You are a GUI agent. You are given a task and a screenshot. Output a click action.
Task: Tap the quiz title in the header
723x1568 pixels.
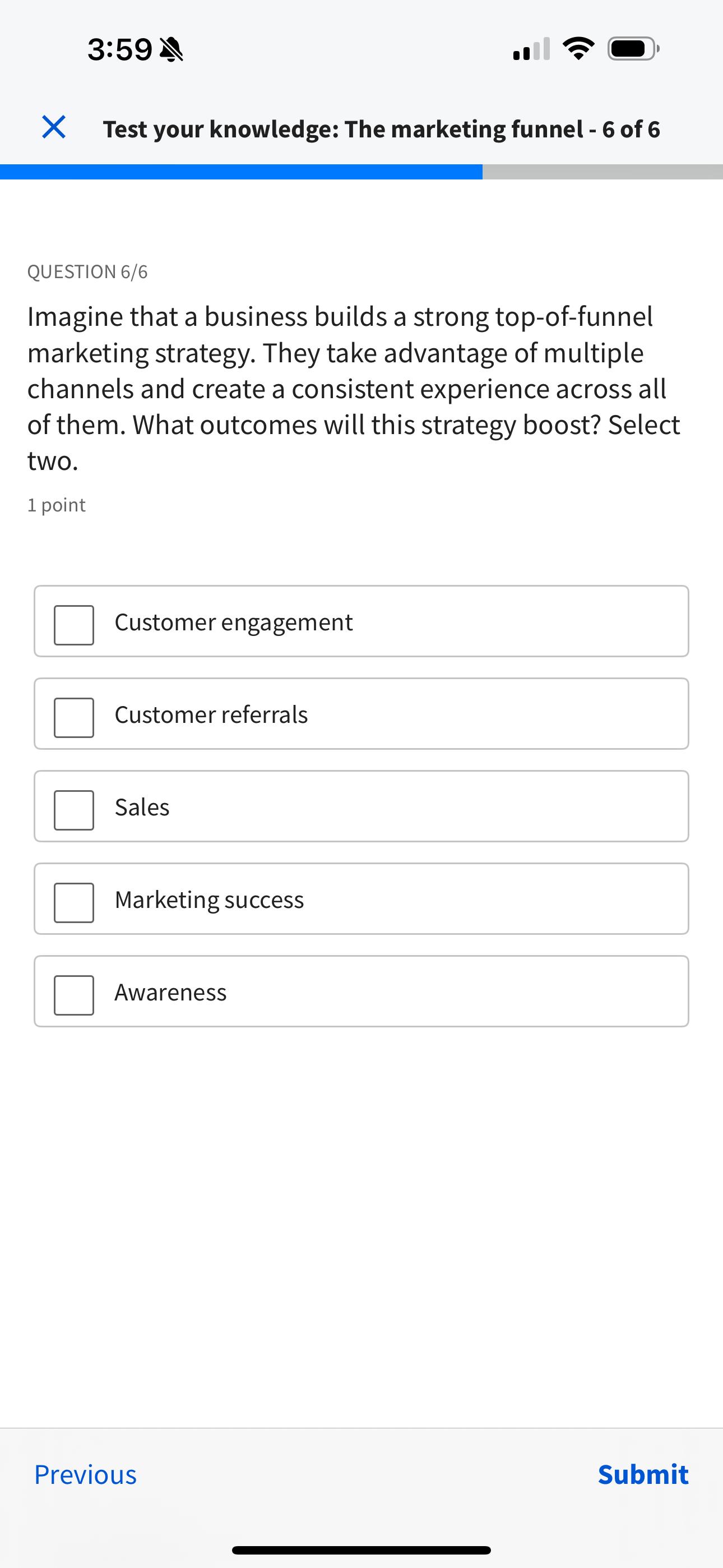(x=381, y=128)
